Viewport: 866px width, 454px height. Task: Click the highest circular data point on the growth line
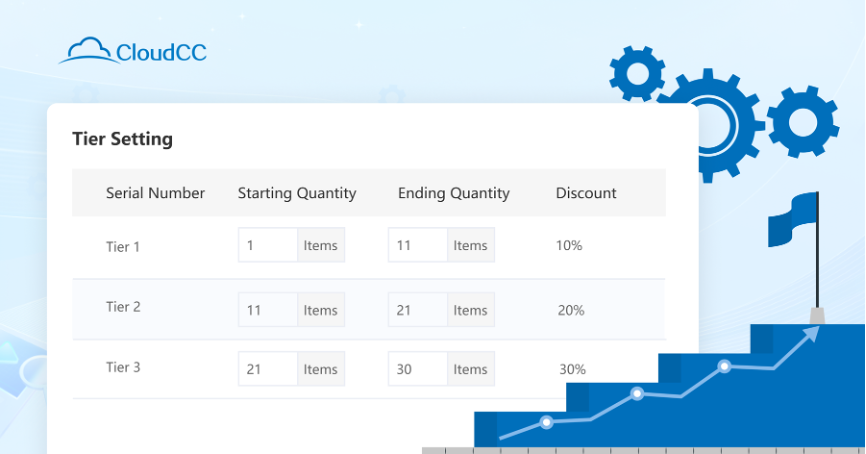pos(725,367)
